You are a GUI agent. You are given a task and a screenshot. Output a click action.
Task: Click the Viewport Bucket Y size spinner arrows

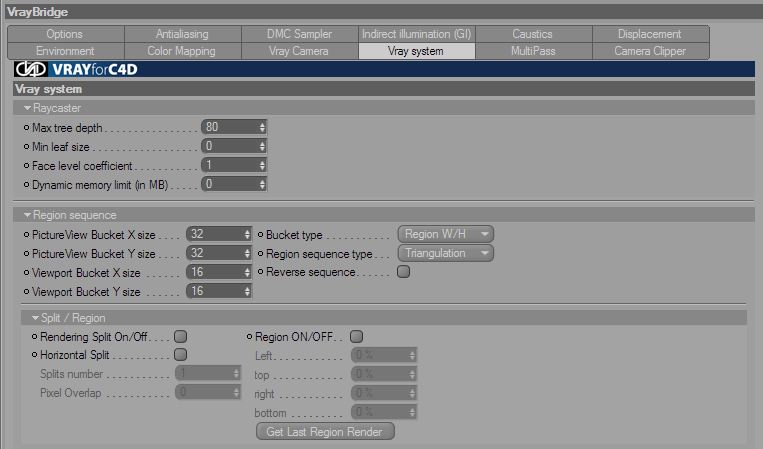tap(247, 291)
